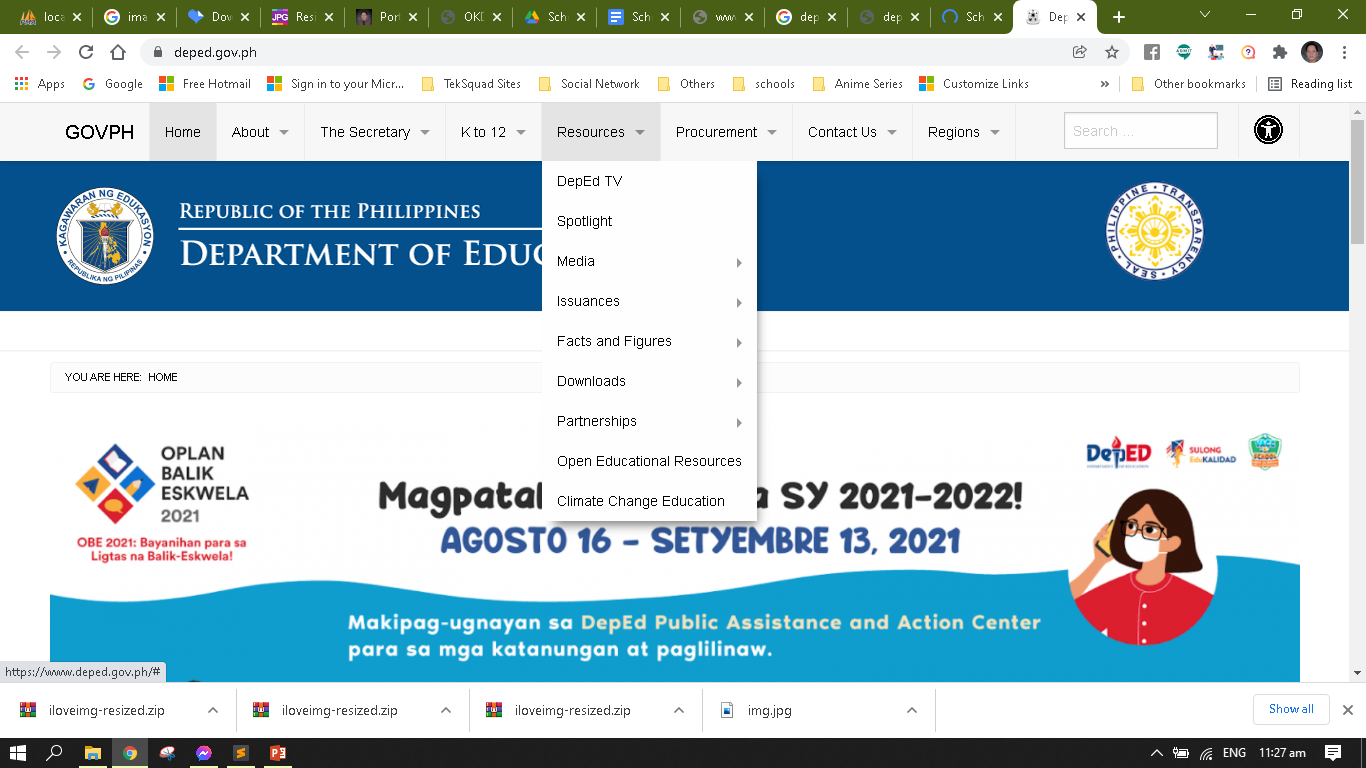
Task: Click the accessibility options icon
Action: pyautogui.click(x=1268, y=130)
